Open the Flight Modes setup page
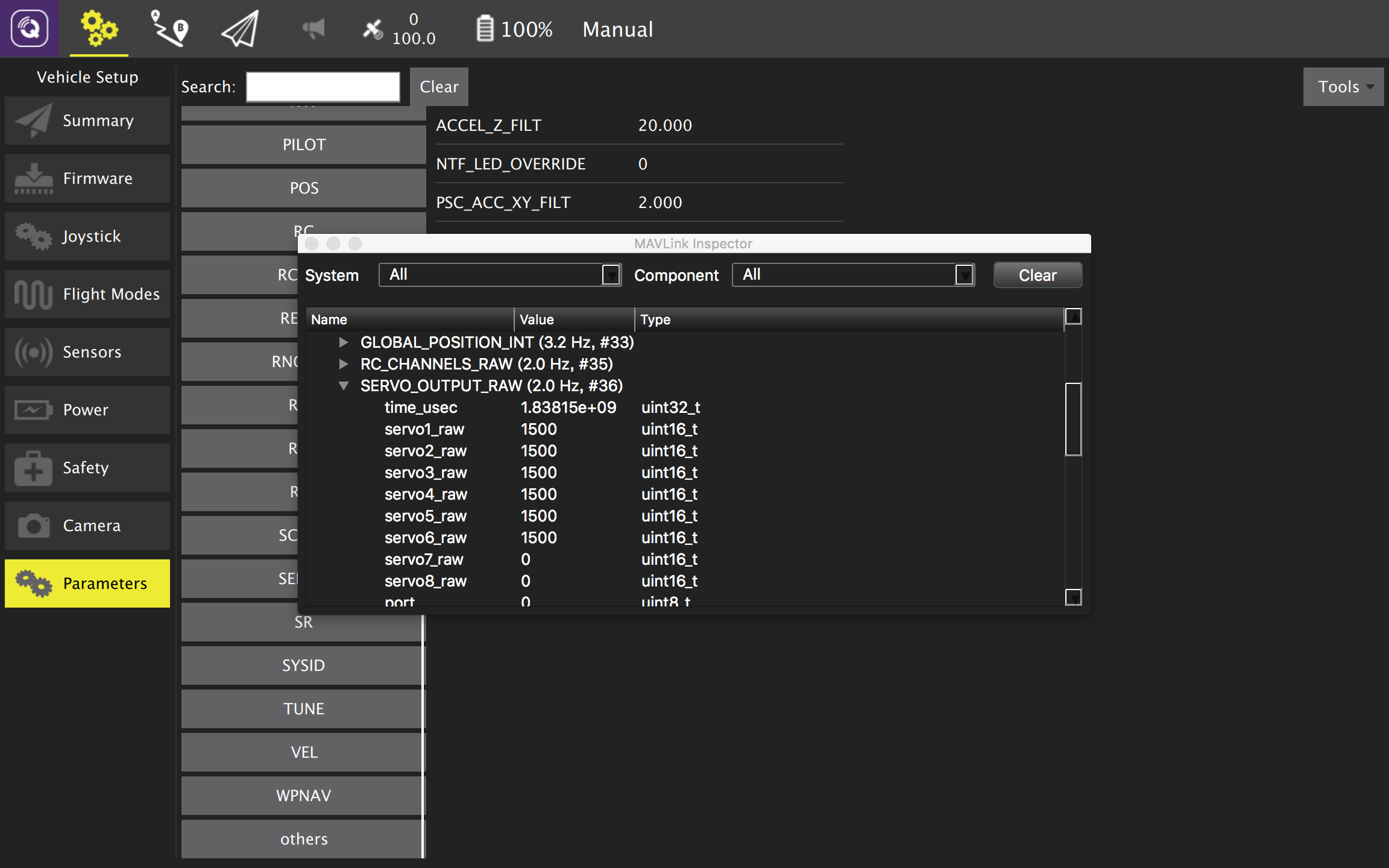The height and width of the screenshot is (868, 1389). pos(87,294)
